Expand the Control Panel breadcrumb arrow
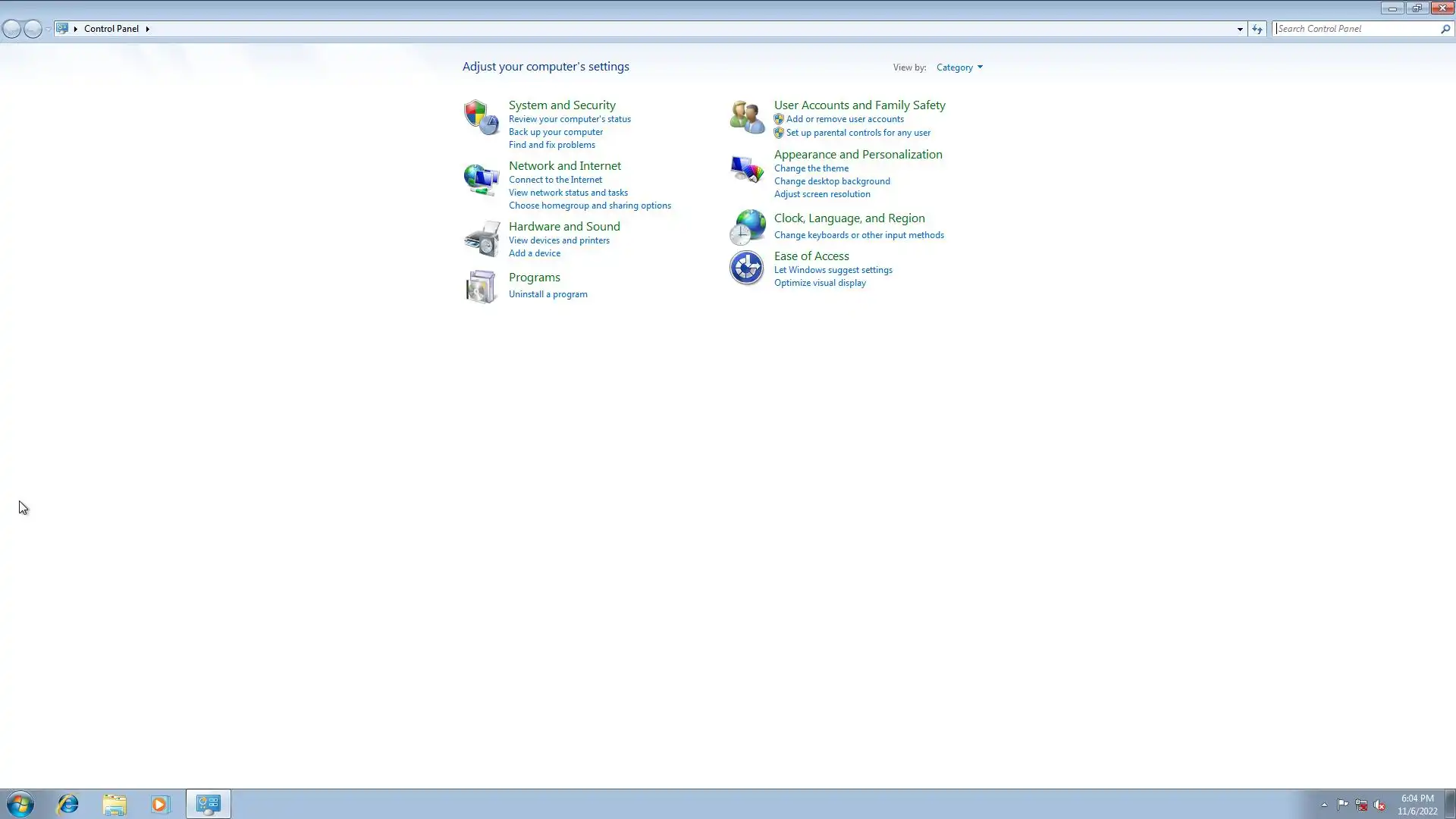The height and width of the screenshot is (819, 1456). pyautogui.click(x=147, y=29)
